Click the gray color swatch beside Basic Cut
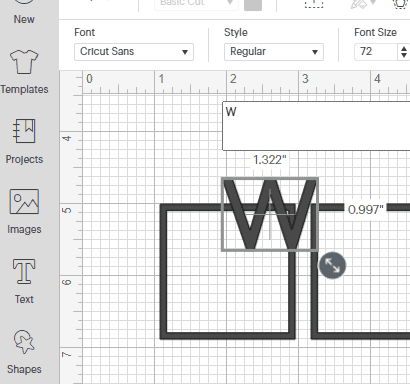410x384 pixels. (253, 5)
